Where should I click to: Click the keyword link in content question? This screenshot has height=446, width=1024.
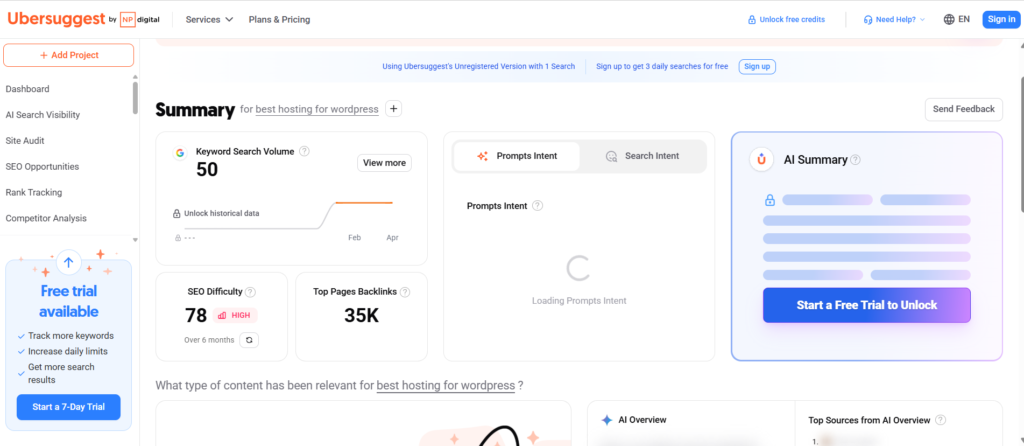(446, 385)
